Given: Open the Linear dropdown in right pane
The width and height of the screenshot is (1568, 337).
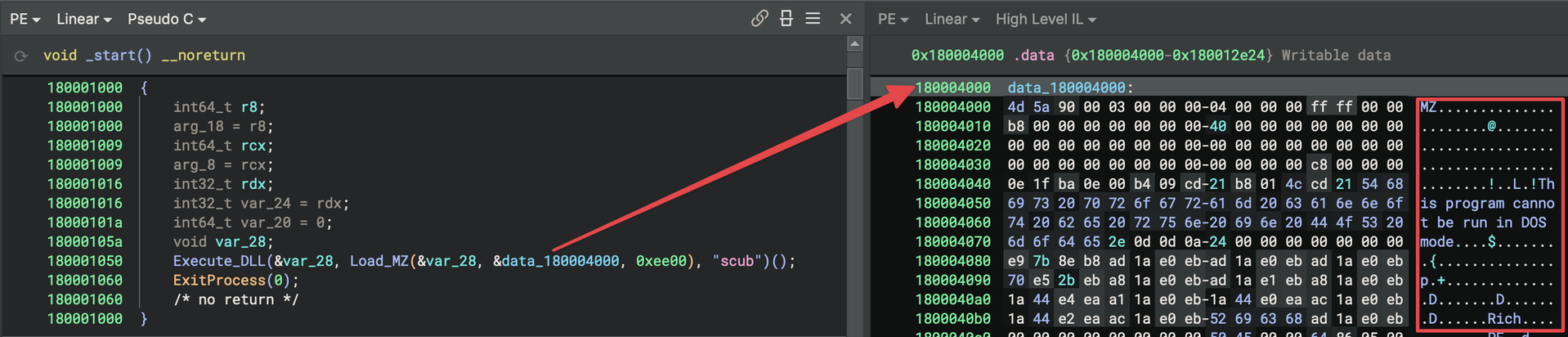Looking at the screenshot, I should coord(952,19).
